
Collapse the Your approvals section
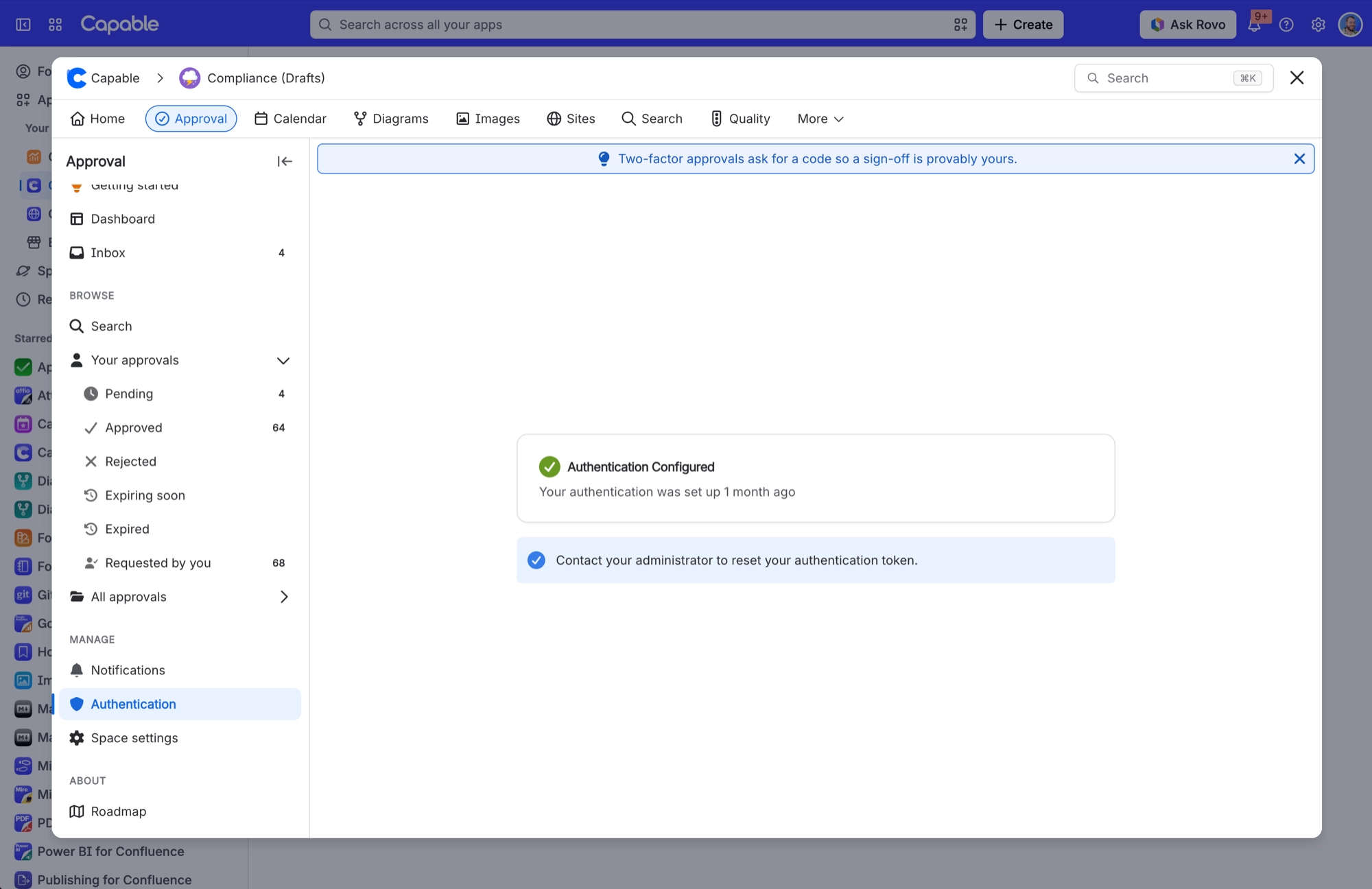coord(283,360)
